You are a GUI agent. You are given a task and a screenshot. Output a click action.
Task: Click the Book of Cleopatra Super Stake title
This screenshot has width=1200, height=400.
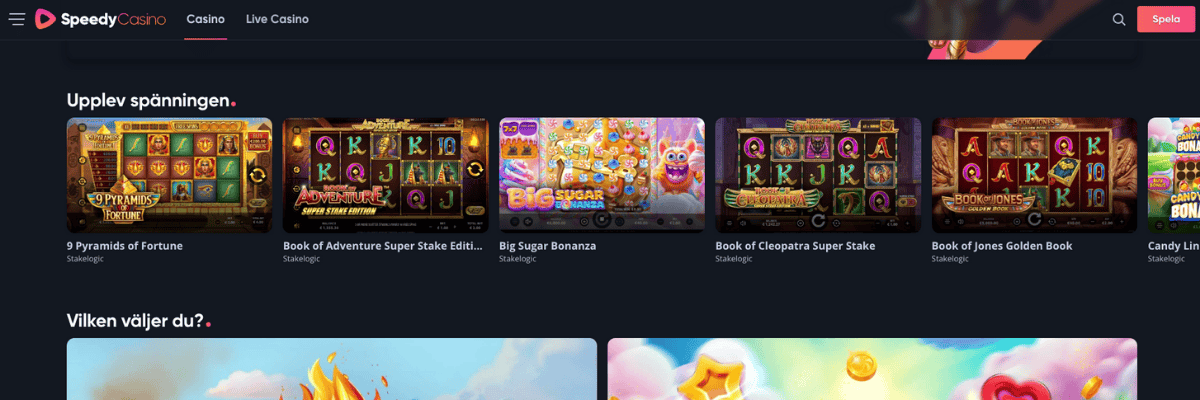795,246
